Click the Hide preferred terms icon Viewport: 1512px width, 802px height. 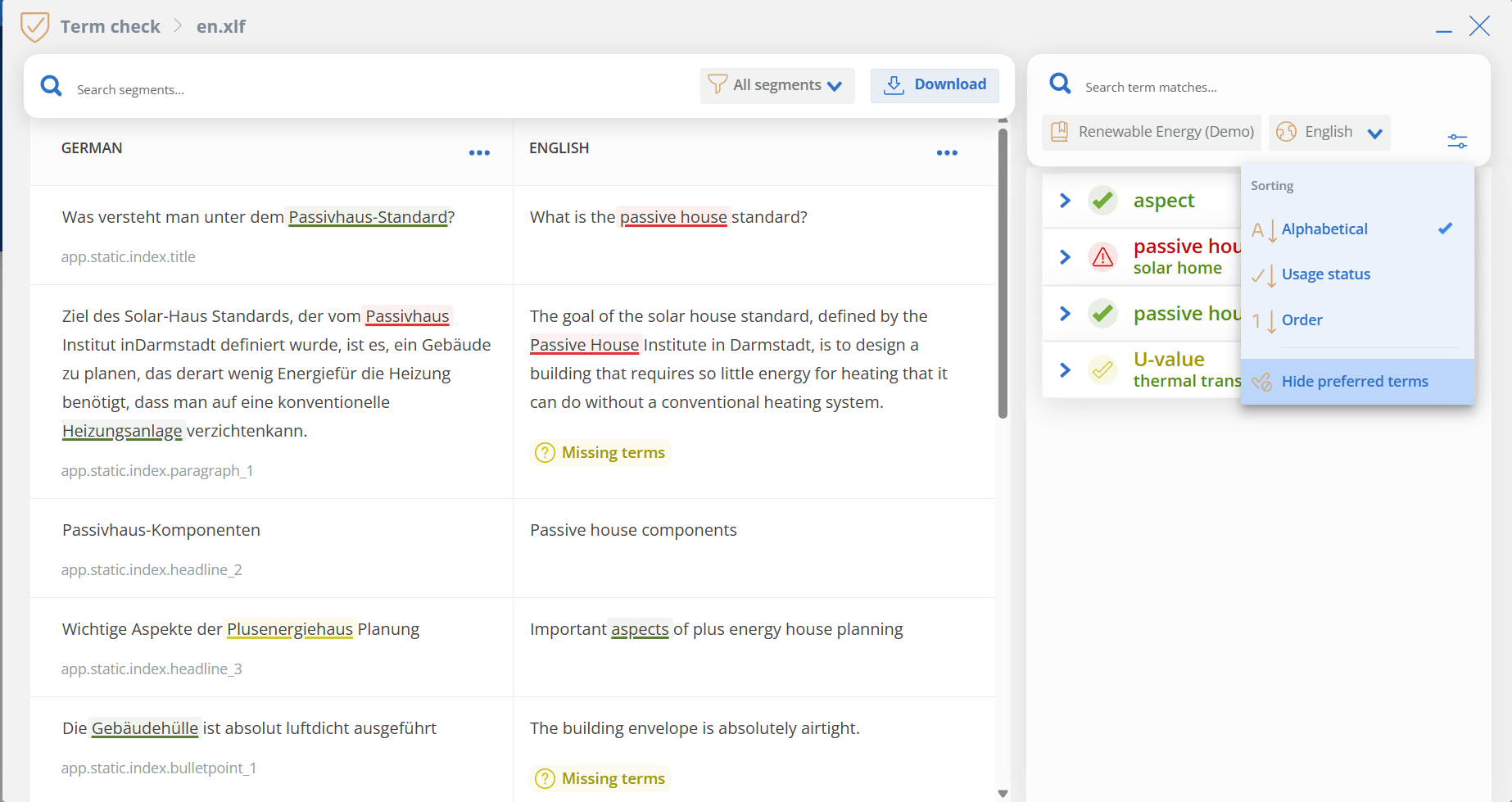(1262, 382)
